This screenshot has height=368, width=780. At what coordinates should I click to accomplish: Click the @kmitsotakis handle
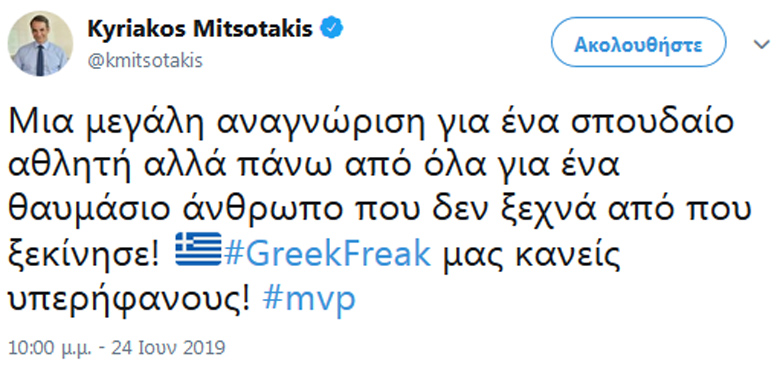(x=145, y=62)
